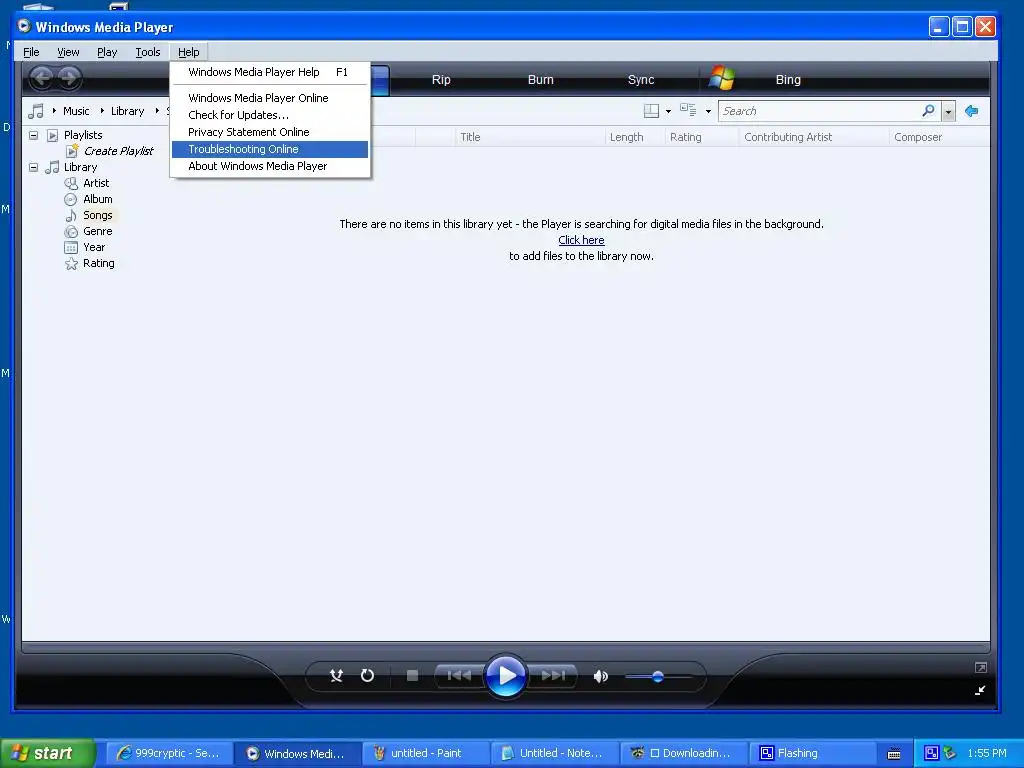1024x768 pixels.
Task: Expand the breadcrumb arrow before Music
Action: [54, 111]
